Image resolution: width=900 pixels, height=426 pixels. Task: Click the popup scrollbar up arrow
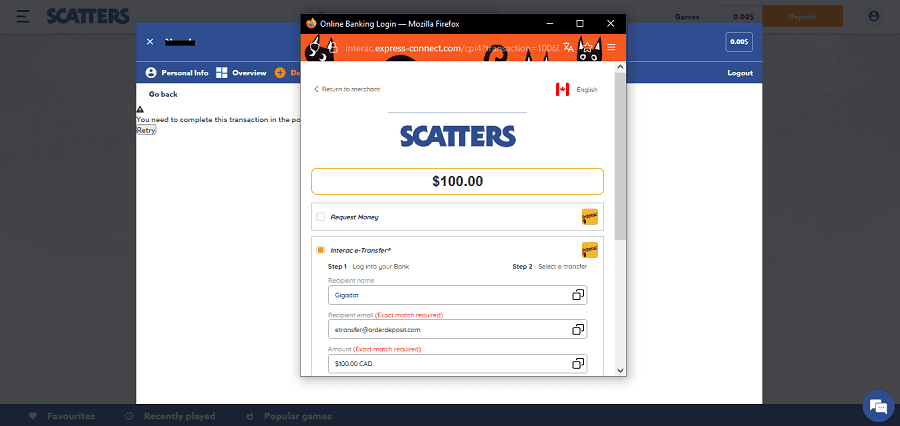coord(620,67)
